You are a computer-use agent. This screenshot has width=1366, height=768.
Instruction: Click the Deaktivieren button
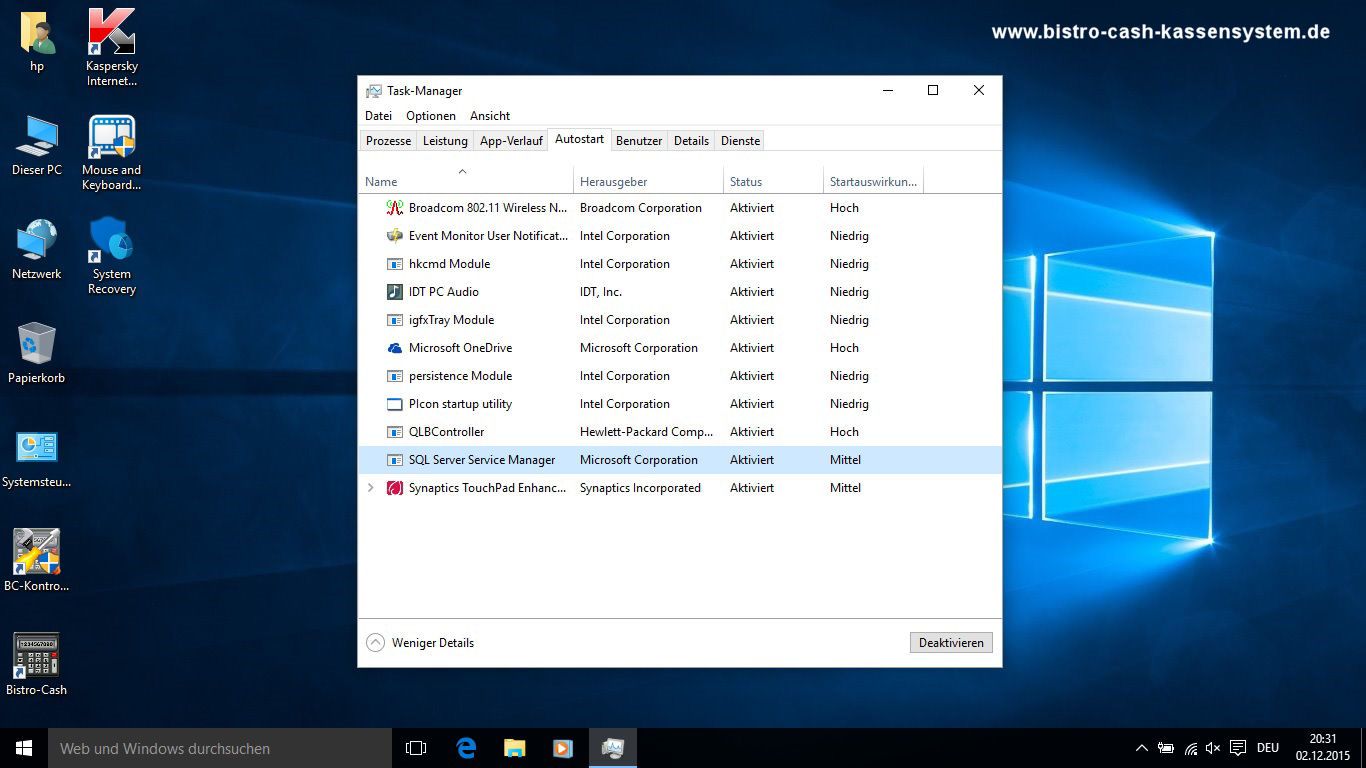[951, 643]
